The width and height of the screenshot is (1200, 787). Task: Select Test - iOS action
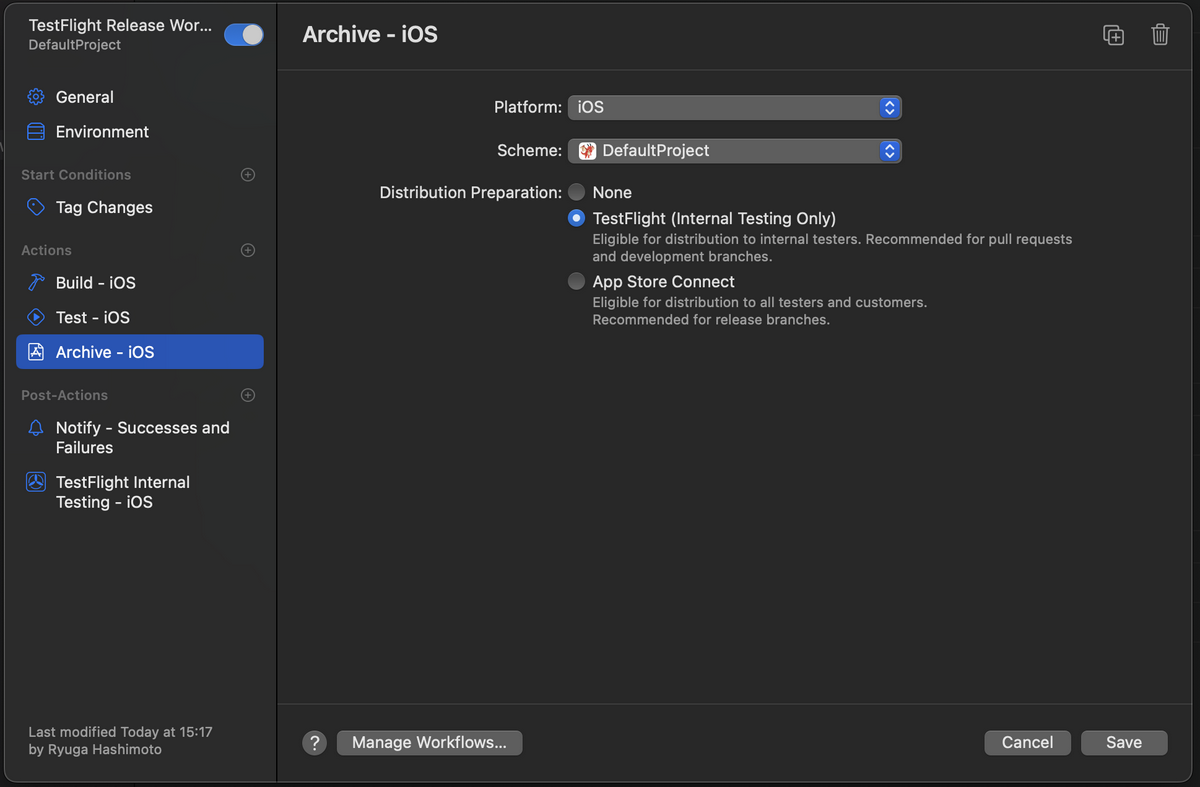[140, 317]
